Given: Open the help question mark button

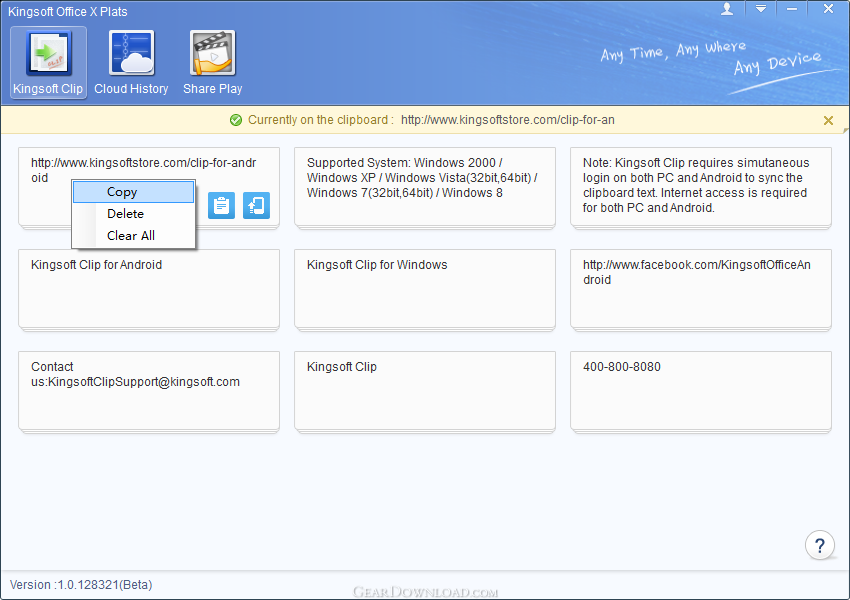Looking at the screenshot, I should pos(820,545).
